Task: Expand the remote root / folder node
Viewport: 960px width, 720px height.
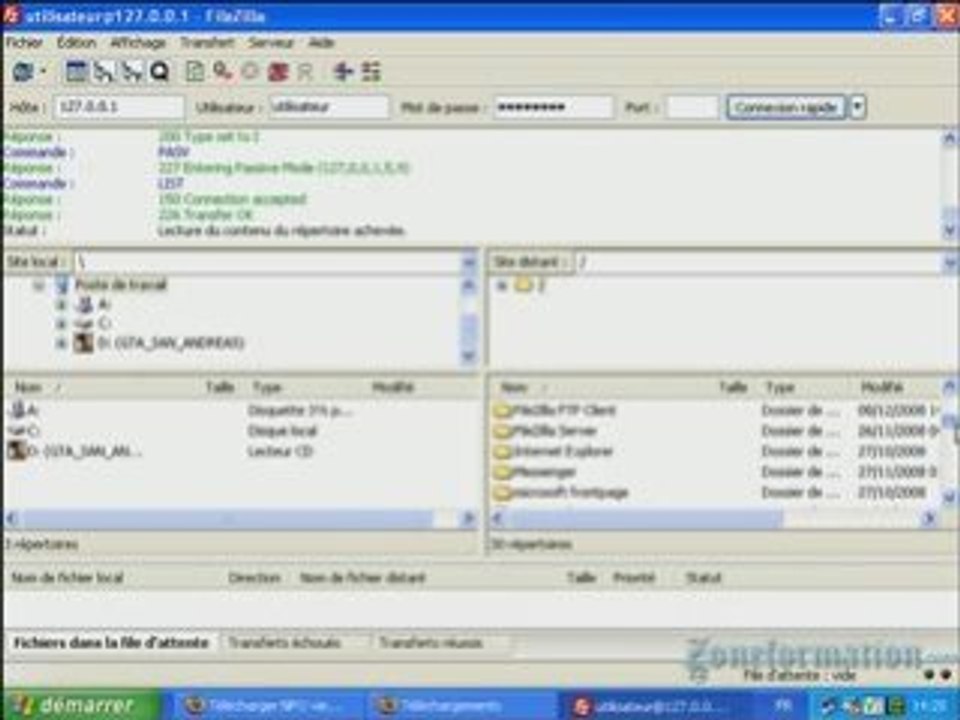Action: 501,285
